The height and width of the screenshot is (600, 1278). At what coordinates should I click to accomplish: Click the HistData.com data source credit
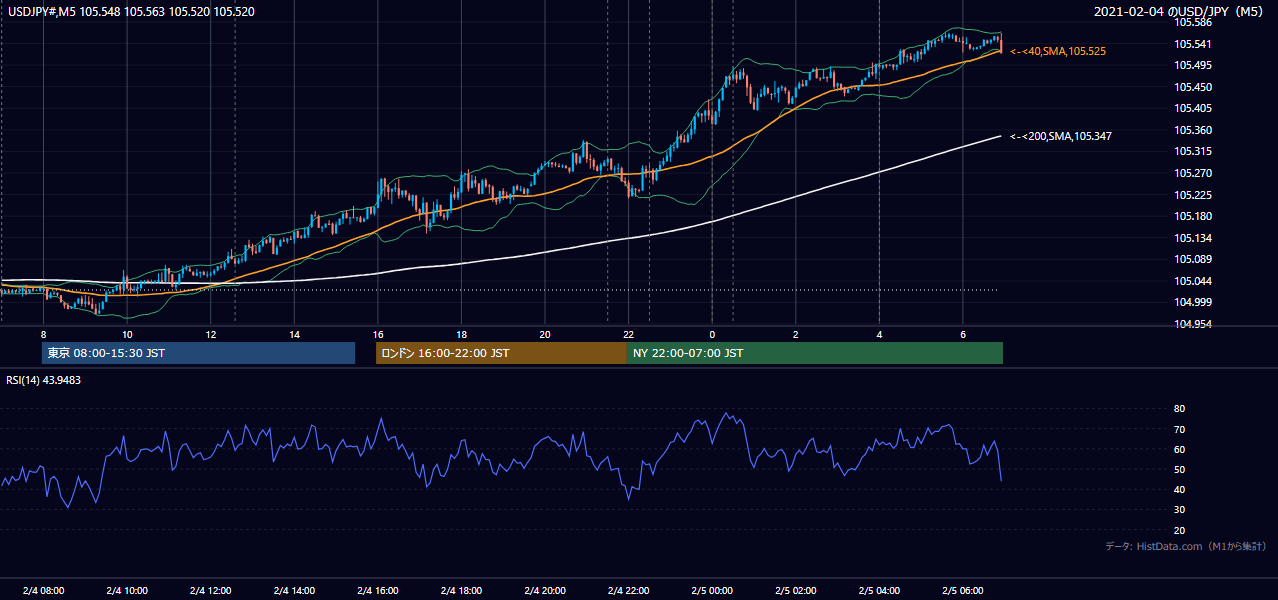click(x=1186, y=546)
